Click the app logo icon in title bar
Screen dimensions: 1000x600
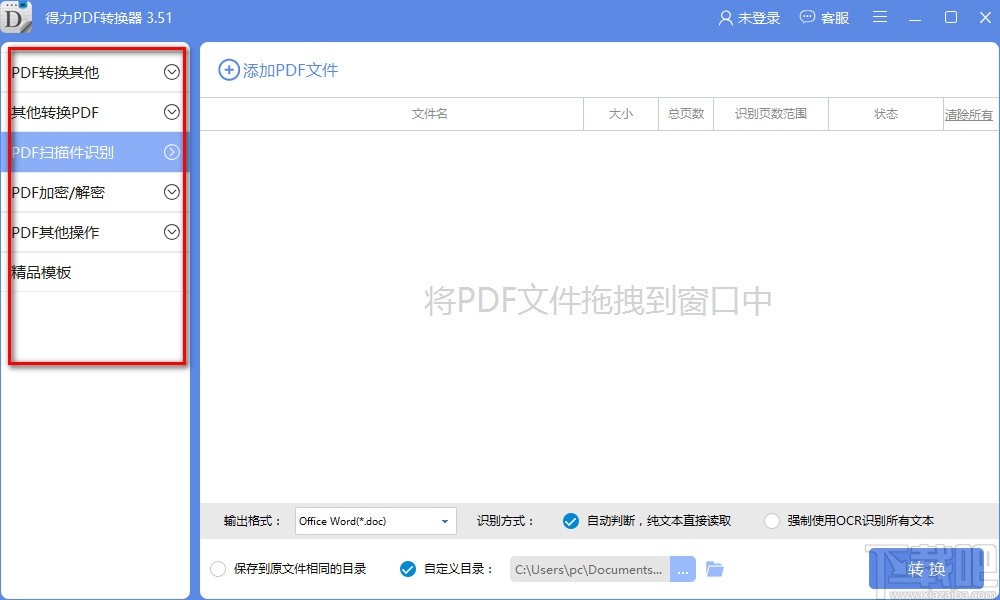coord(16,17)
